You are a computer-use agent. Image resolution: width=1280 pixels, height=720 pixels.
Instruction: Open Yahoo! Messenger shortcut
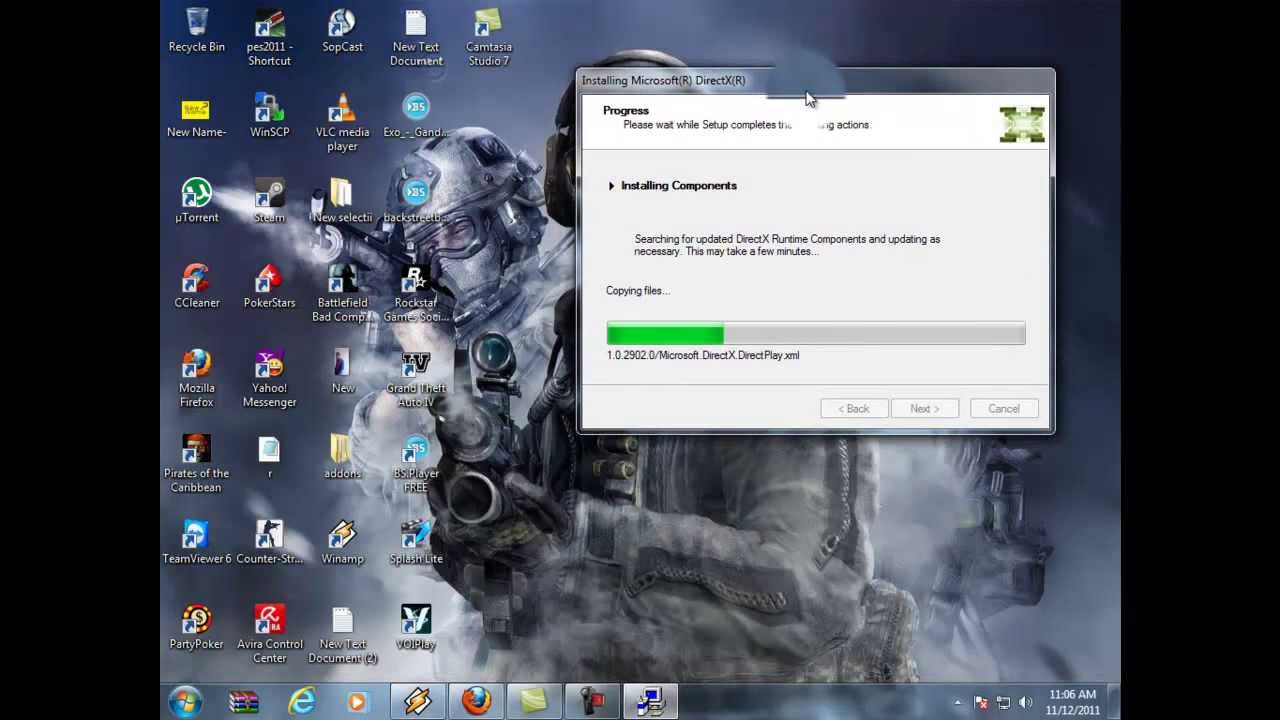[x=269, y=380]
